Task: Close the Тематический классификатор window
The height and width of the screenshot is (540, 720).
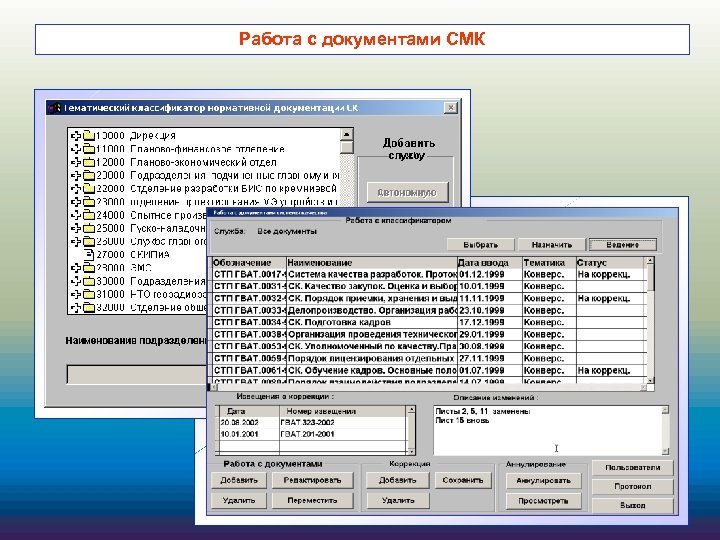Action: click(x=450, y=108)
